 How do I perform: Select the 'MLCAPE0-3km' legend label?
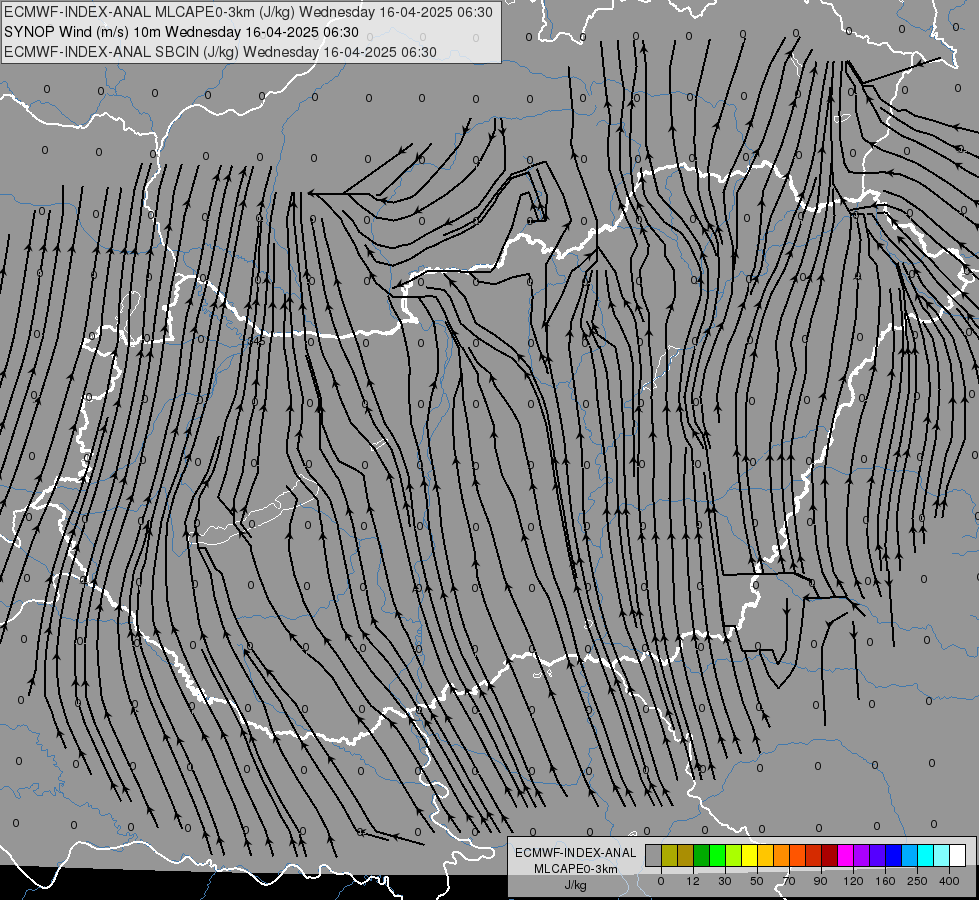click(x=576, y=869)
